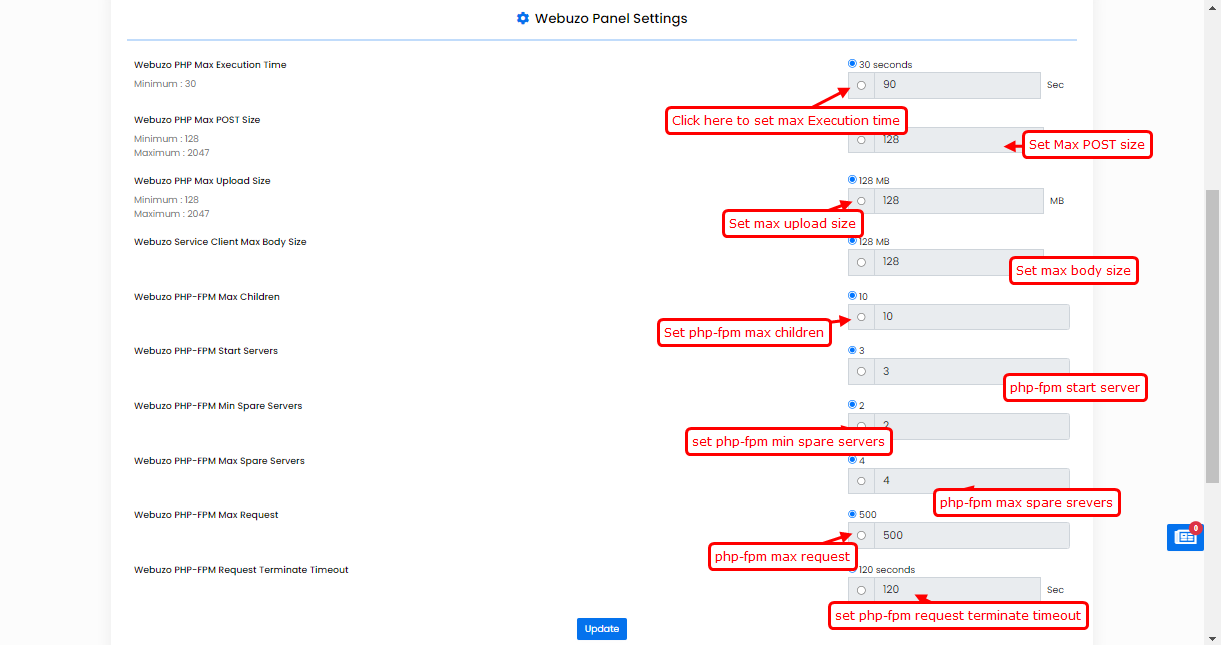
Task: Click the blue notification widget icon
Action: click(1185, 536)
